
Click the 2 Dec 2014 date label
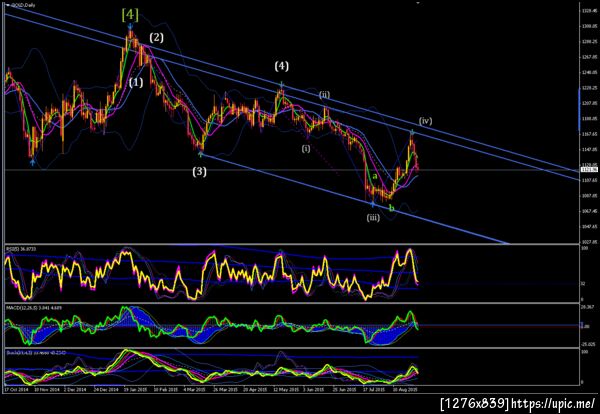[x=75, y=390]
